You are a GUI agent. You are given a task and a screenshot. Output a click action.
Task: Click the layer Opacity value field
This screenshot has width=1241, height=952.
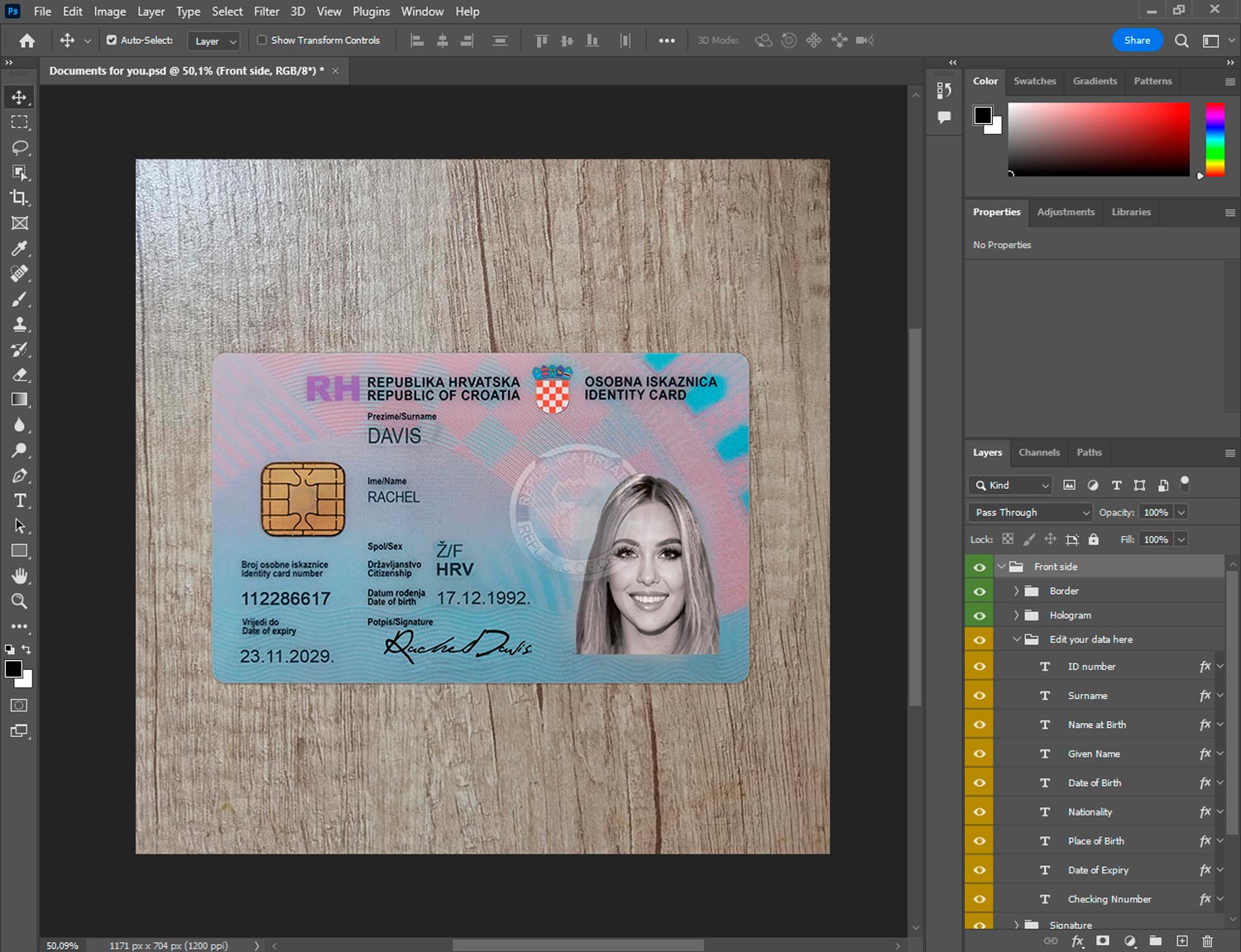pos(1156,513)
